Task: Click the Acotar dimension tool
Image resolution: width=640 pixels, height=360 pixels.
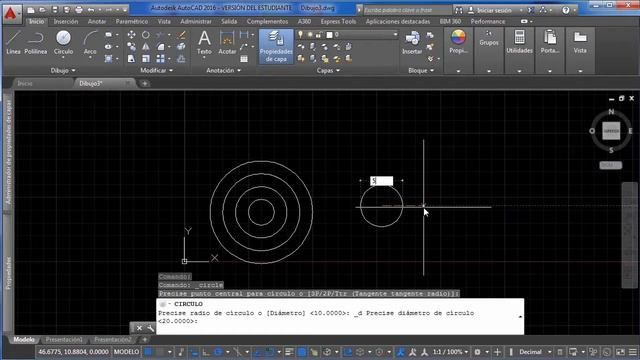Action: tap(227, 43)
